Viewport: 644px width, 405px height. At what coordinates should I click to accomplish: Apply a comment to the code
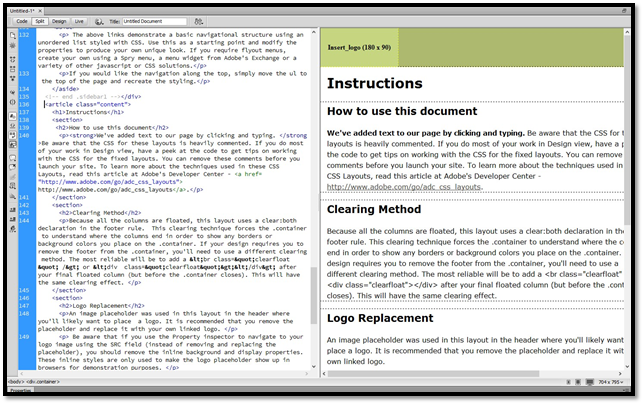[x=13, y=157]
